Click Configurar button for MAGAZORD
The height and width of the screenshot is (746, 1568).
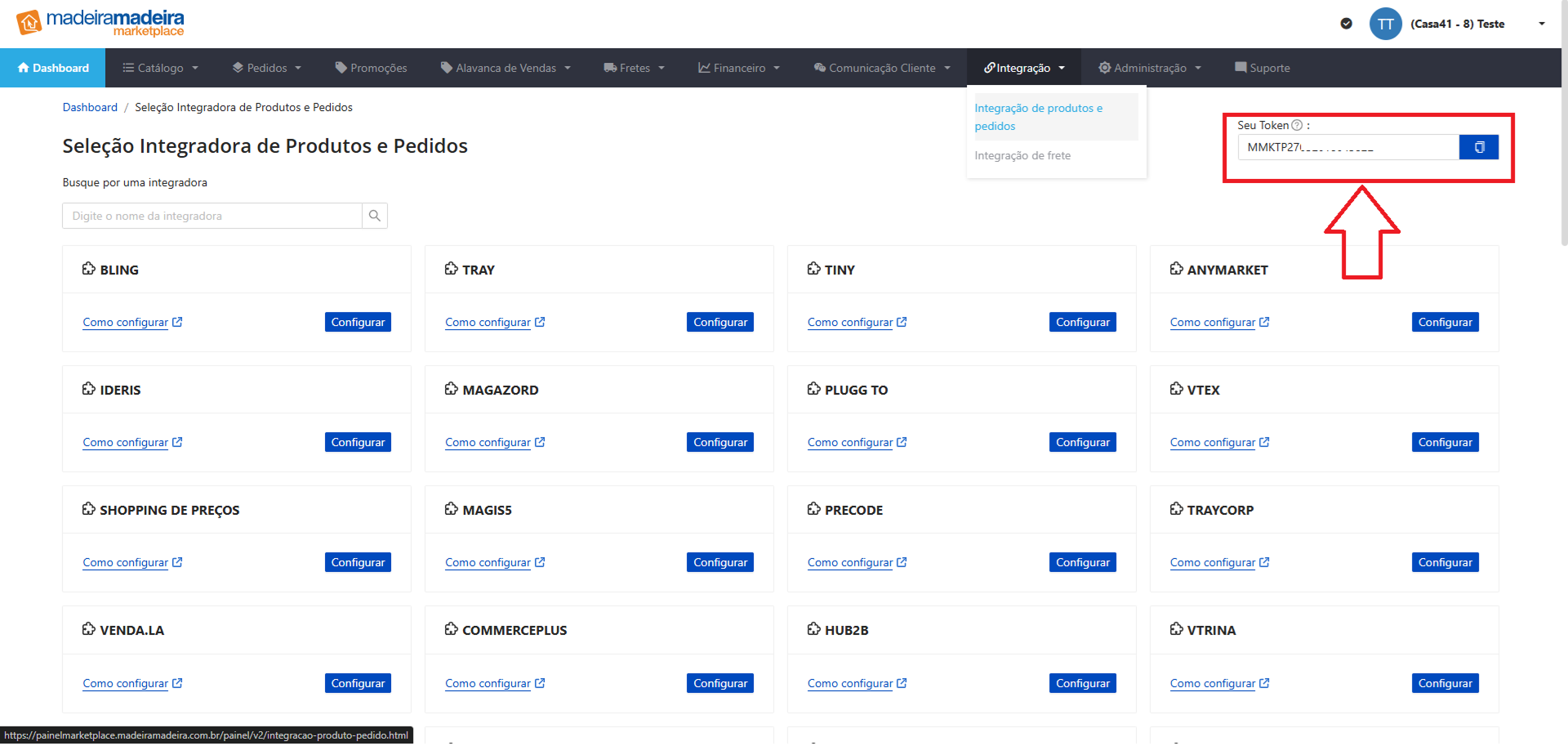click(x=720, y=442)
